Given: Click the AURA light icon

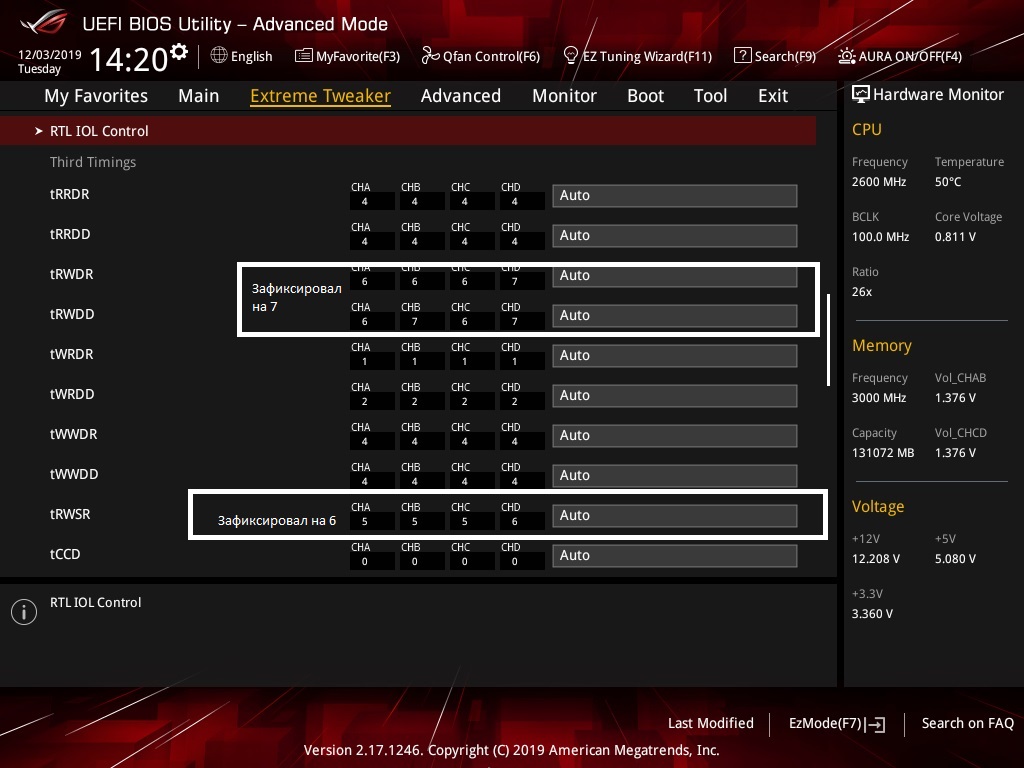Looking at the screenshot, I should [x=846, y=56].
